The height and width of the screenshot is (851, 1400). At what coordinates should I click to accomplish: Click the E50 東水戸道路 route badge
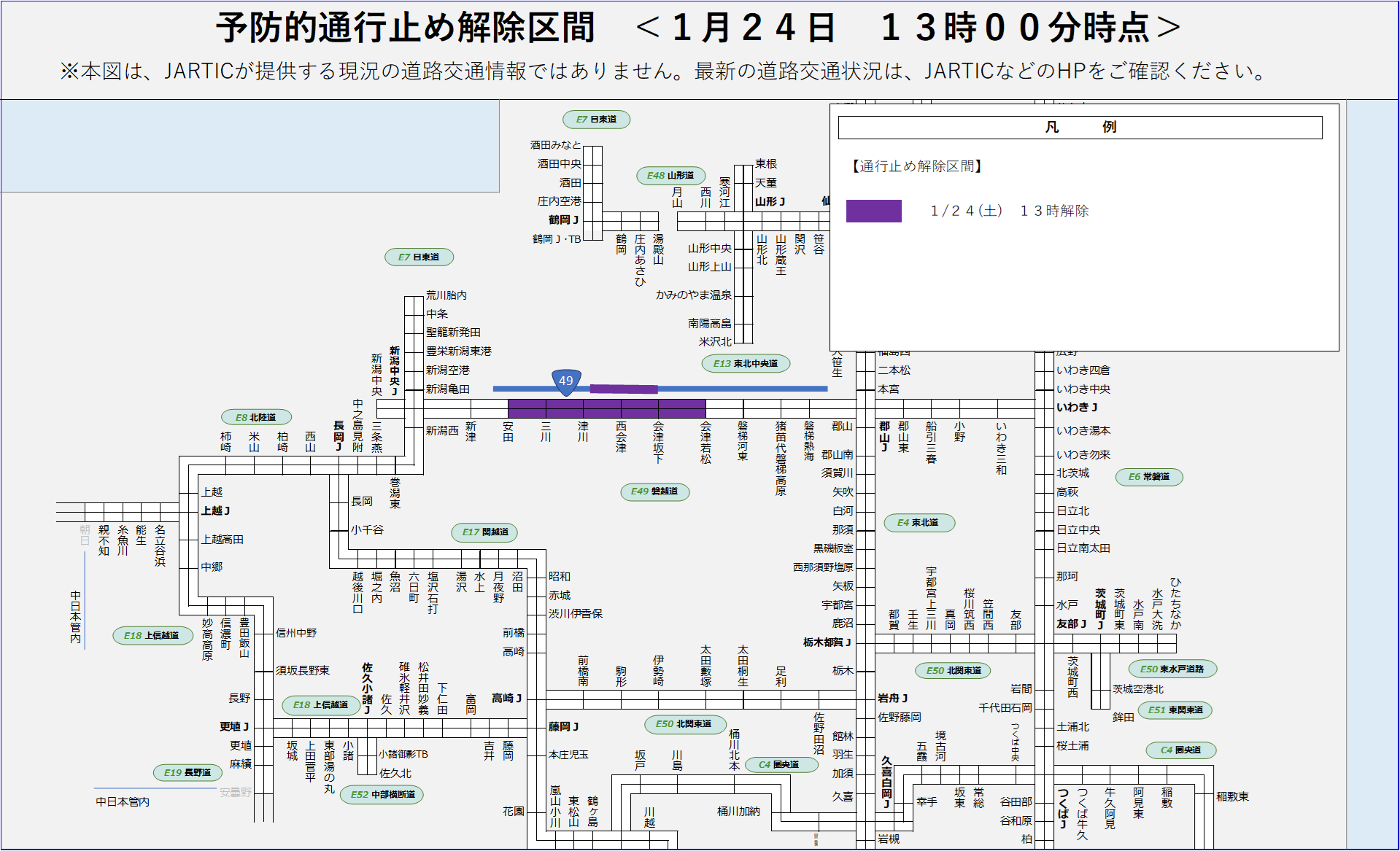click(x=1172, y=669)
